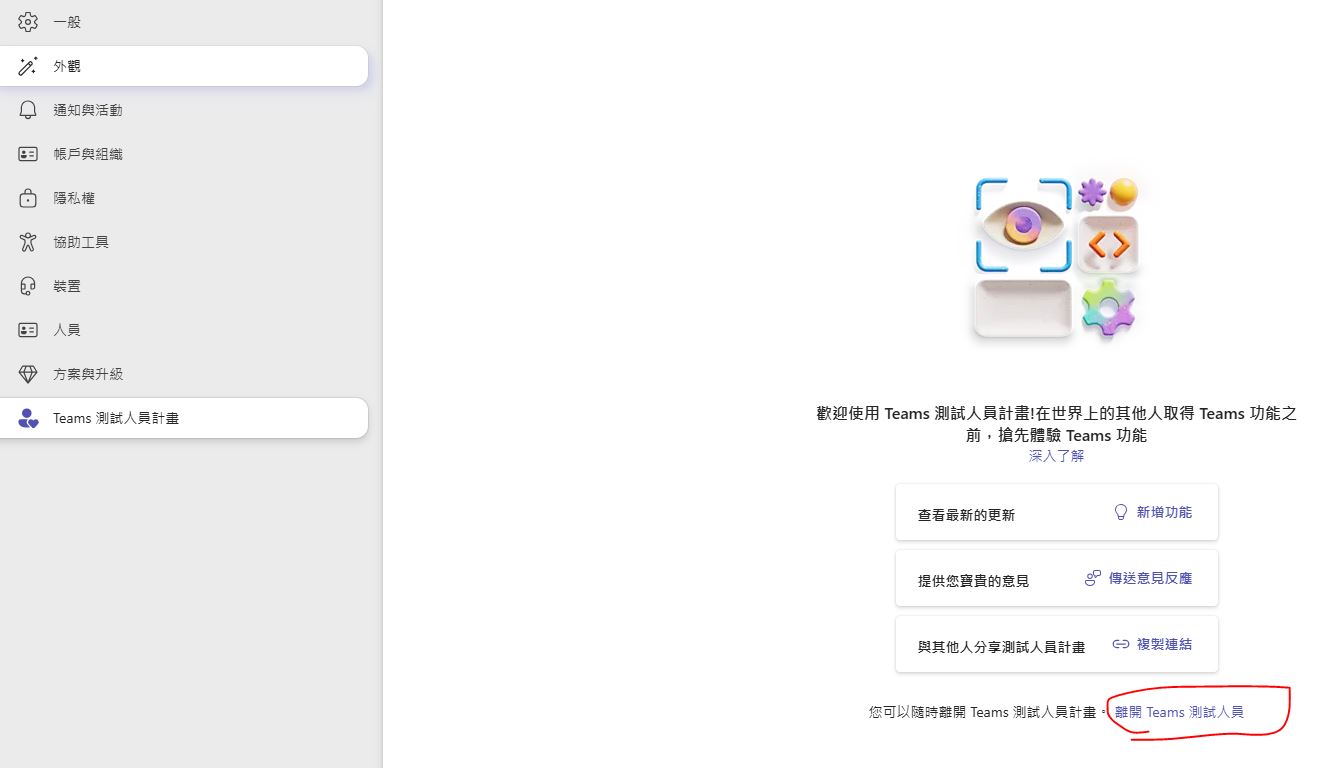This screenshot has width=1344, height=768.
Task: Click the ID card icon beside 帳戶與組織
Action: coord(28,154)
